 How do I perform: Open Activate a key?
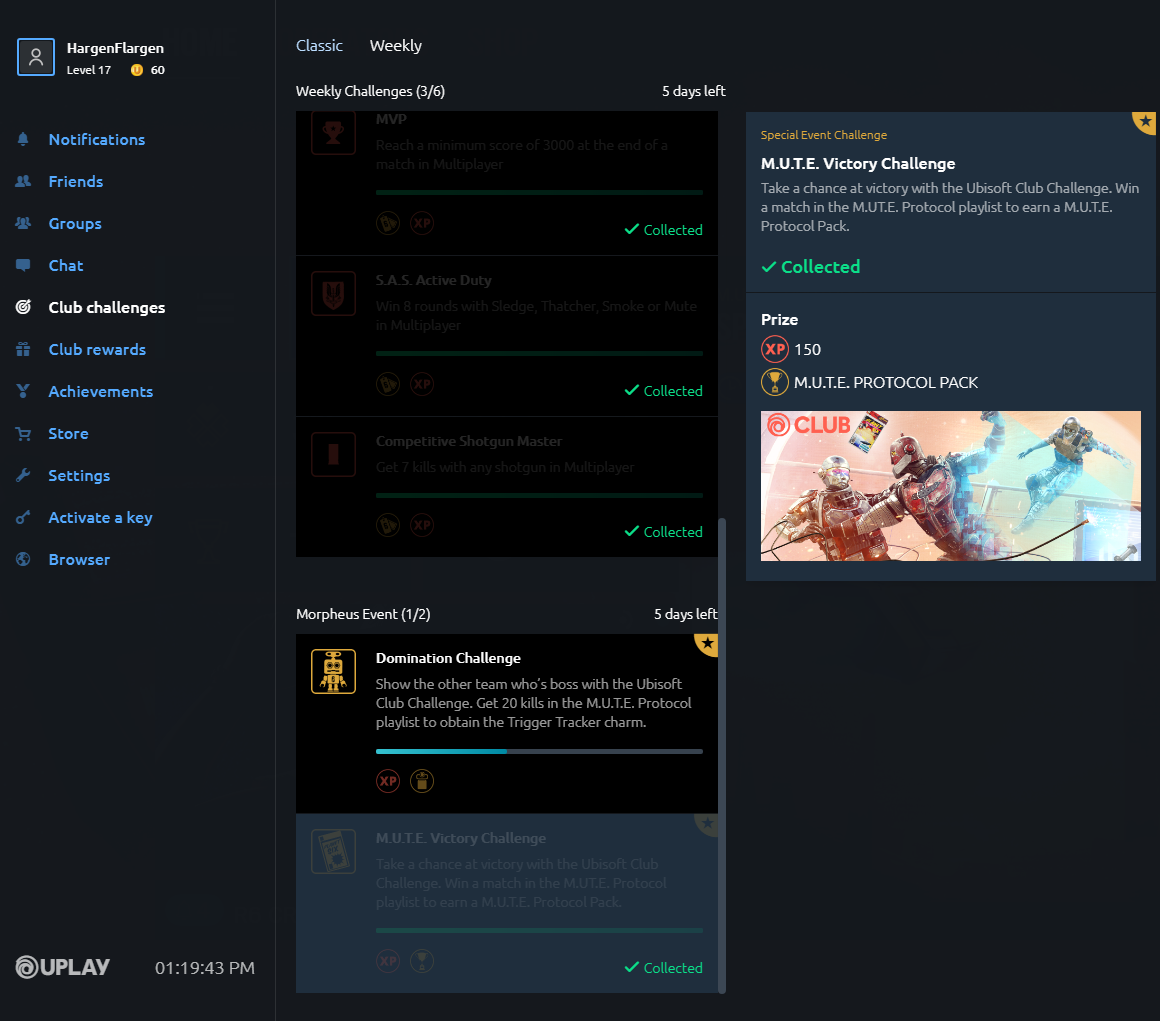100,518
